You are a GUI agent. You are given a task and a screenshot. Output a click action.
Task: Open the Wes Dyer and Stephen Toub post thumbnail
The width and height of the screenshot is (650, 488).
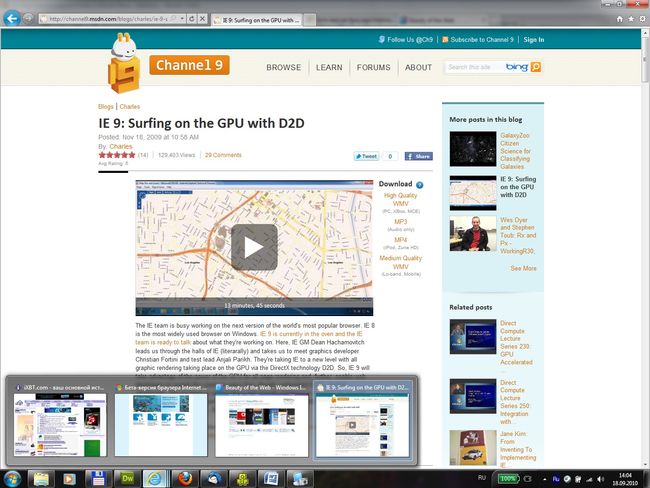click(x=473, y=233)
